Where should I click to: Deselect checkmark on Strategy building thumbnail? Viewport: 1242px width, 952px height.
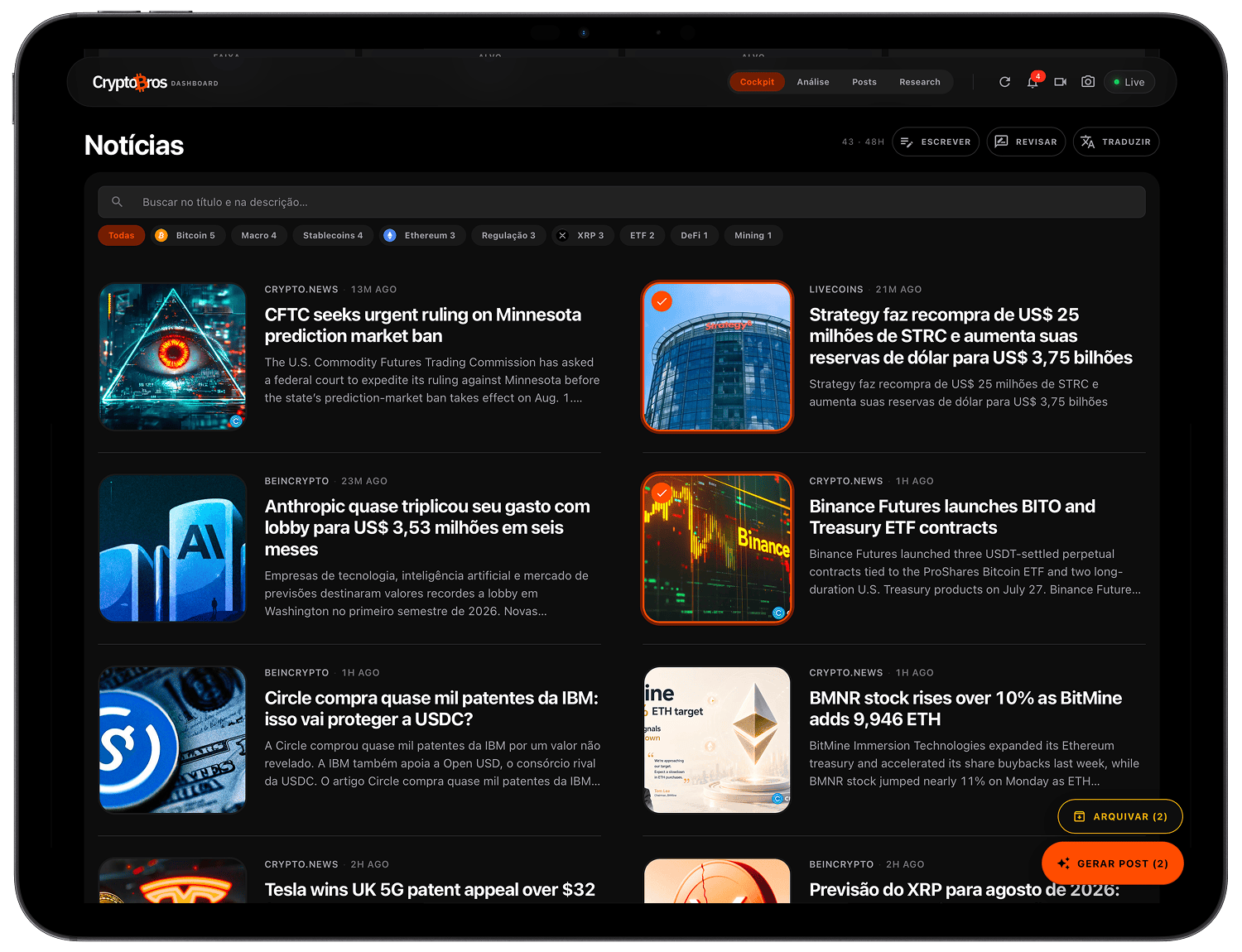[x=662, y=301]
